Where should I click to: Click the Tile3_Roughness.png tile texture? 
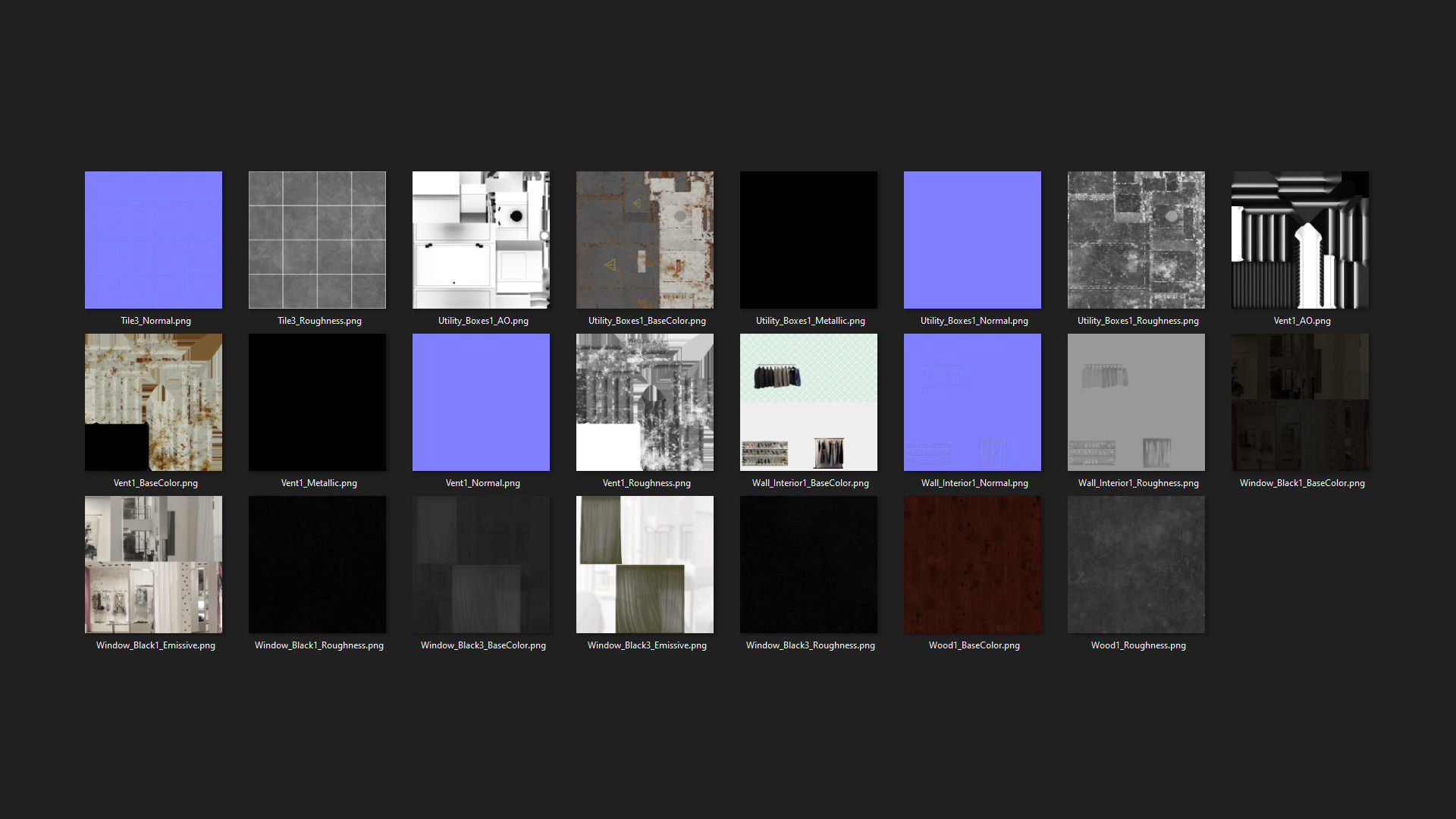317,240
